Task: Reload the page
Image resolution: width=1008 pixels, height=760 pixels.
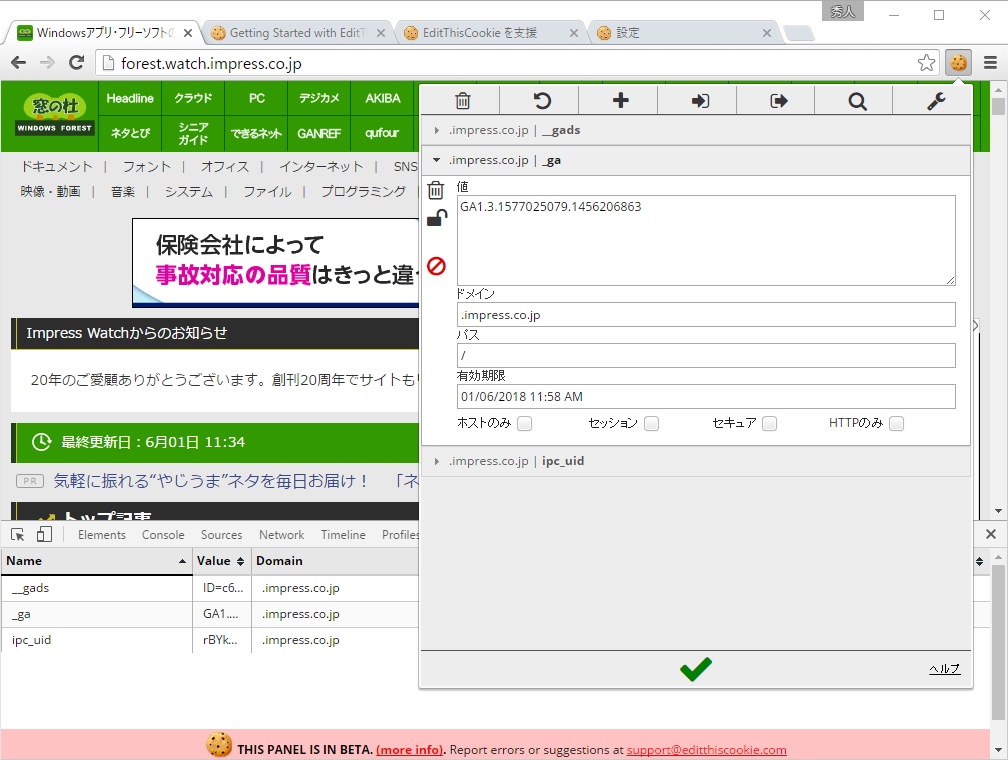Action: [76, 62]
